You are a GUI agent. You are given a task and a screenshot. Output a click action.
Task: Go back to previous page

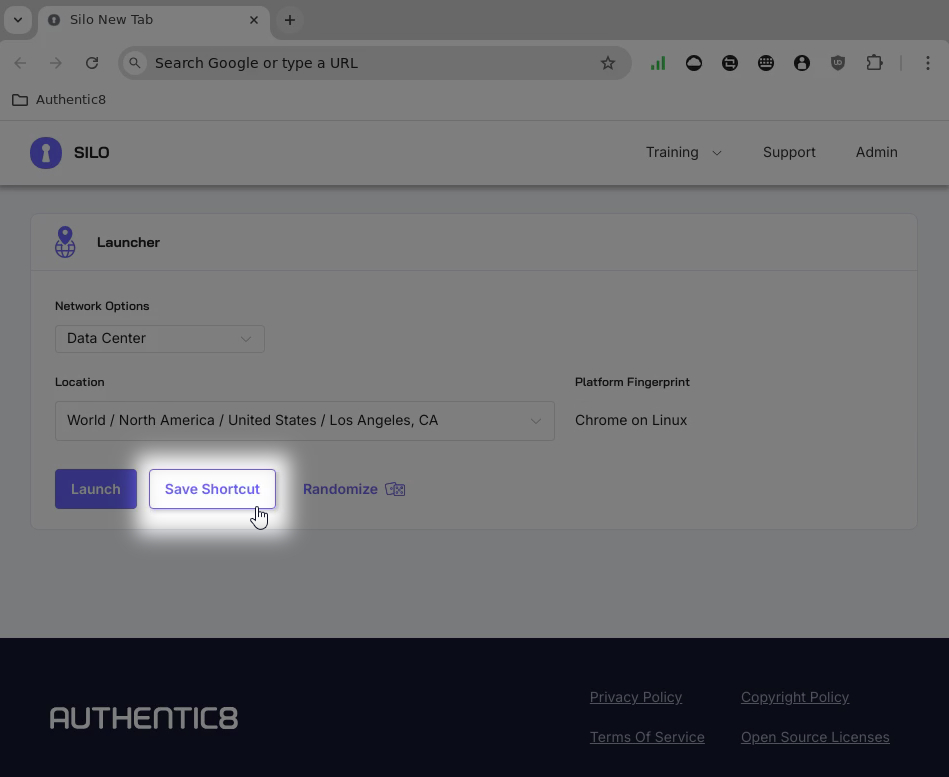(20, 63)
